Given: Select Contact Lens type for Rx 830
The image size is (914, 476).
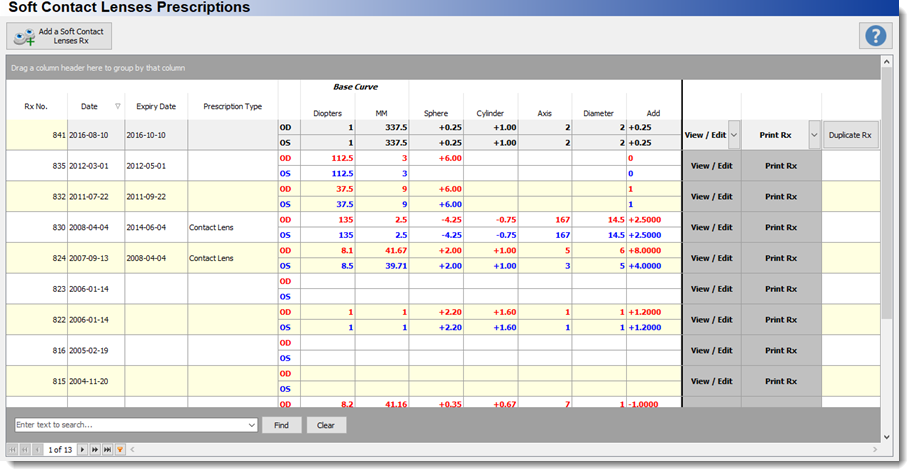Looking at the screenshot, I should click(x=233, y=228).
